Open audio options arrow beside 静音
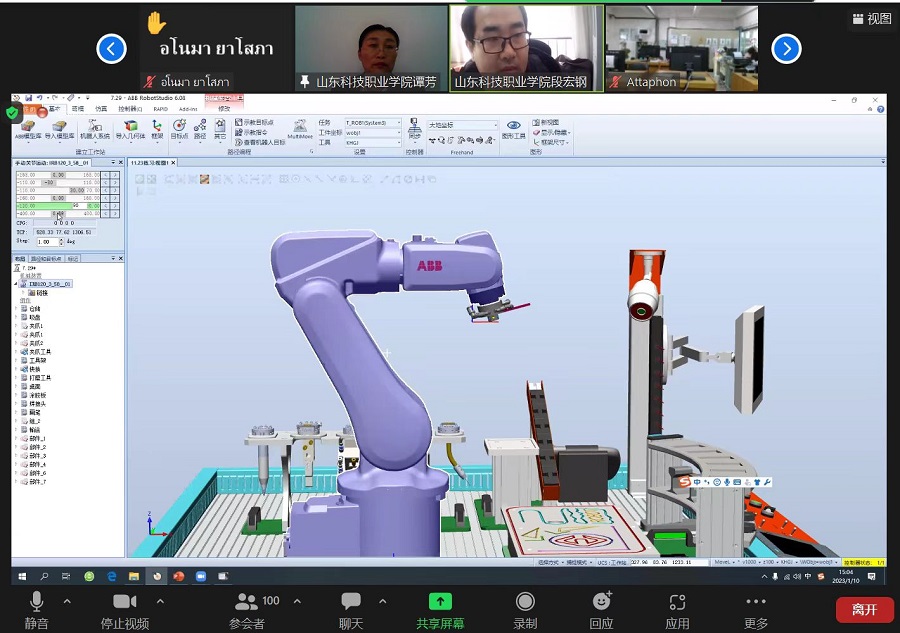 tap(67, 601)
